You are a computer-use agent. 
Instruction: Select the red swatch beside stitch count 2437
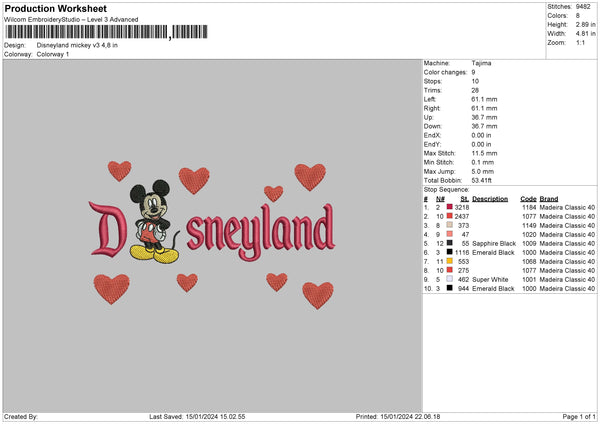click(450, 216)
